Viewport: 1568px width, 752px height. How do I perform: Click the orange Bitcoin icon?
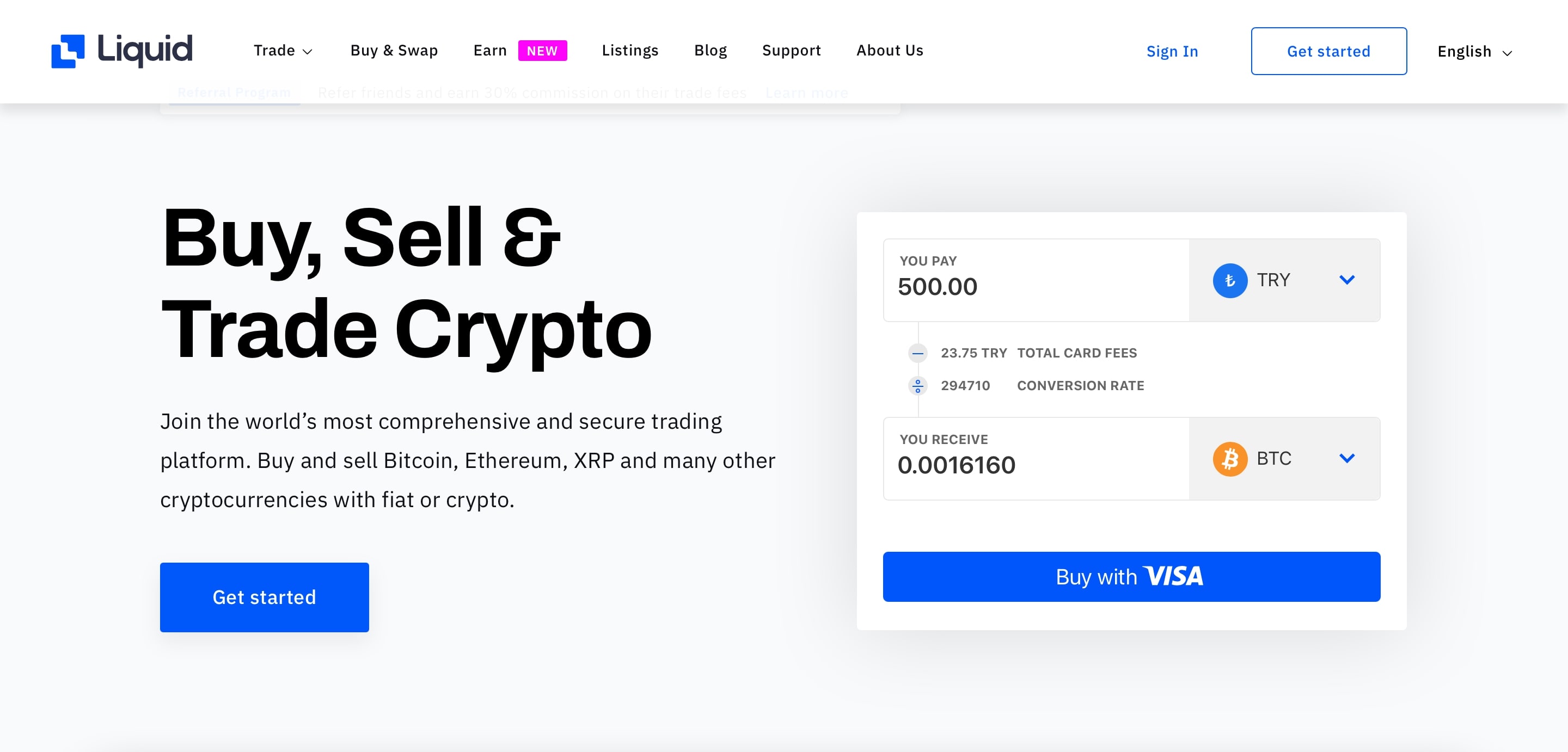[x=1229, y=459]
